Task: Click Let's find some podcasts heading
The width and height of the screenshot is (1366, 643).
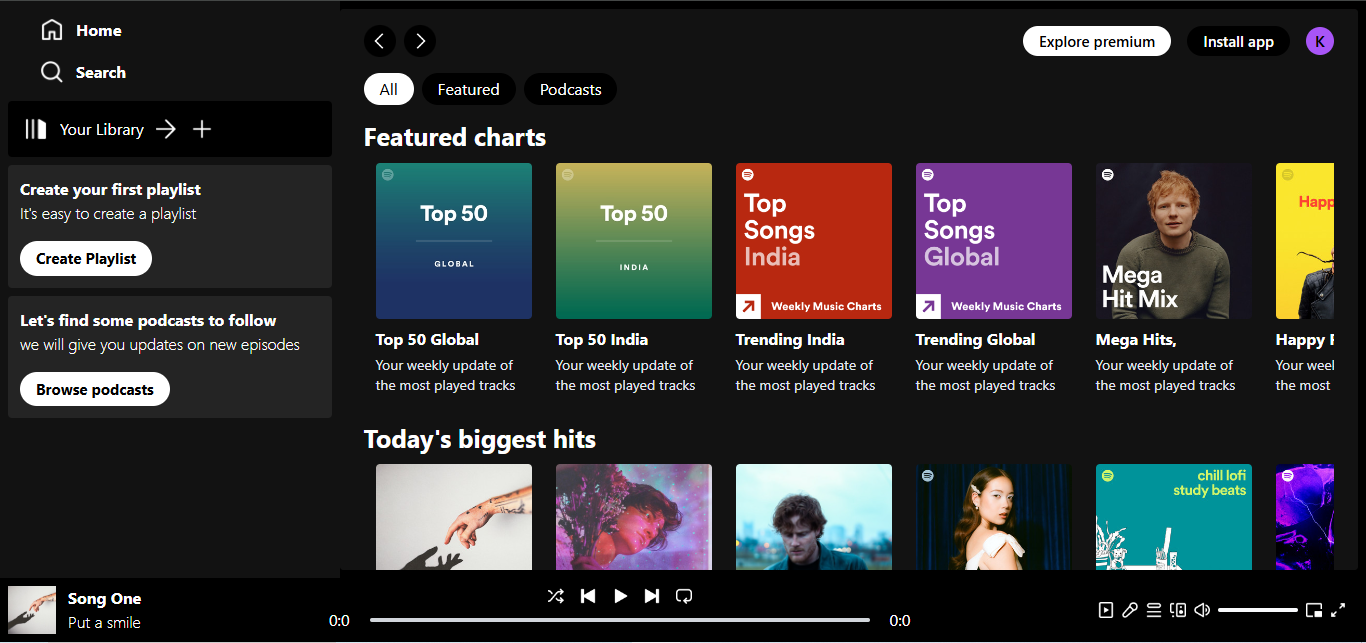Action: click(148, 320)
